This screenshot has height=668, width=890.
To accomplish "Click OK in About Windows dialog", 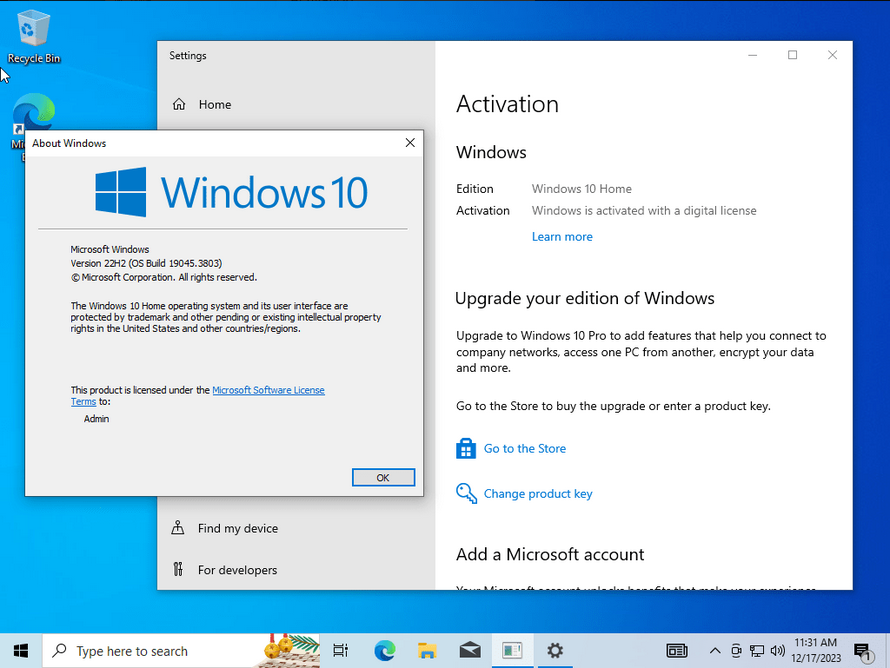I will 383,477.
